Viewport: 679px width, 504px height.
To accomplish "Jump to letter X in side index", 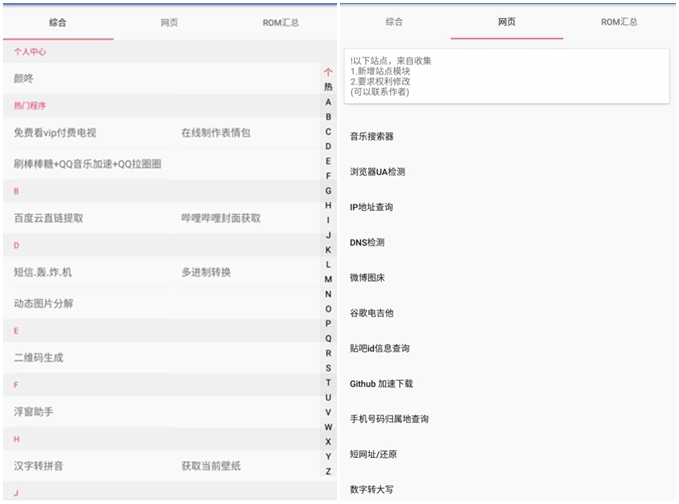I will click(328, 441).
